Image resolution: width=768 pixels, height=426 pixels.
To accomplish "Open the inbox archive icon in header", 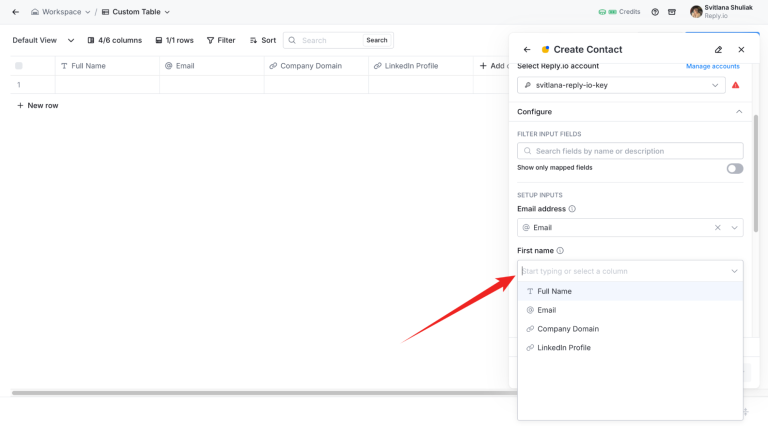I will pos(672,12).
